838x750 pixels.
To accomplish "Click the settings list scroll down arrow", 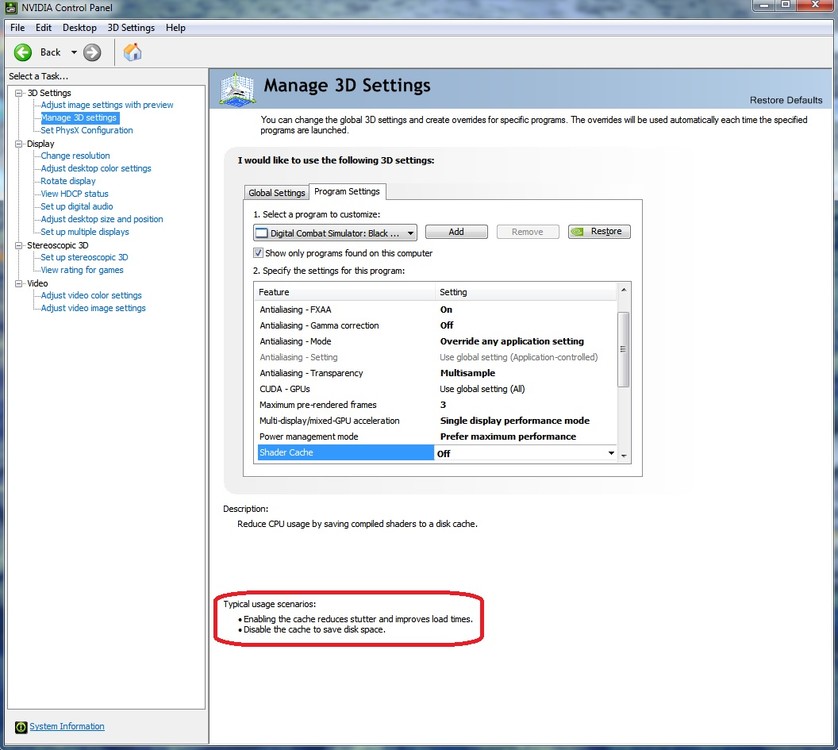I will tap(623, 456).
